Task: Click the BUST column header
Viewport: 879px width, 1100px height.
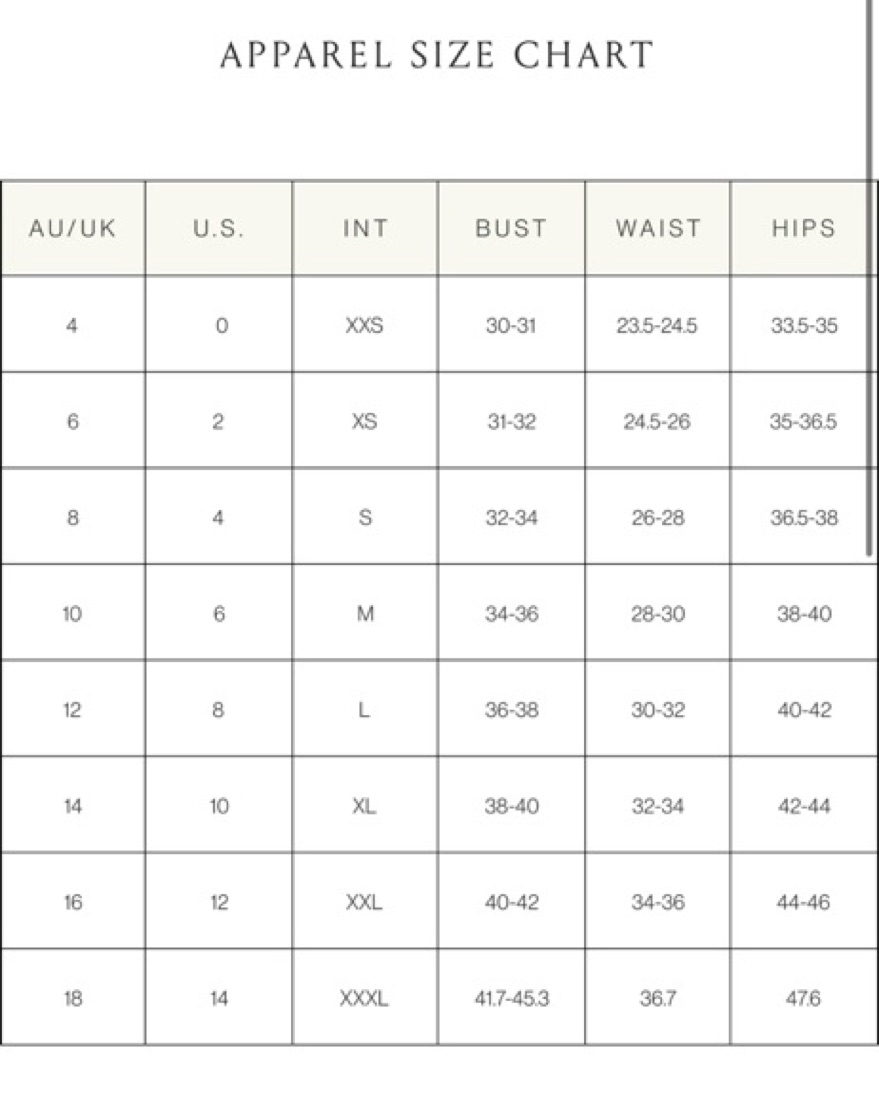Action: (x=511, y=228)
